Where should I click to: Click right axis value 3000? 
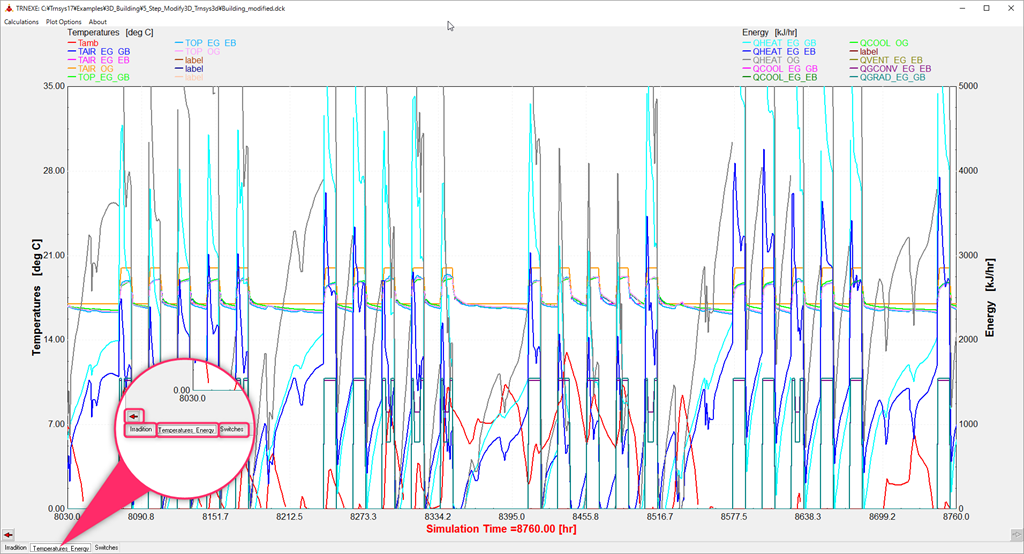click(x=968, y=255)
